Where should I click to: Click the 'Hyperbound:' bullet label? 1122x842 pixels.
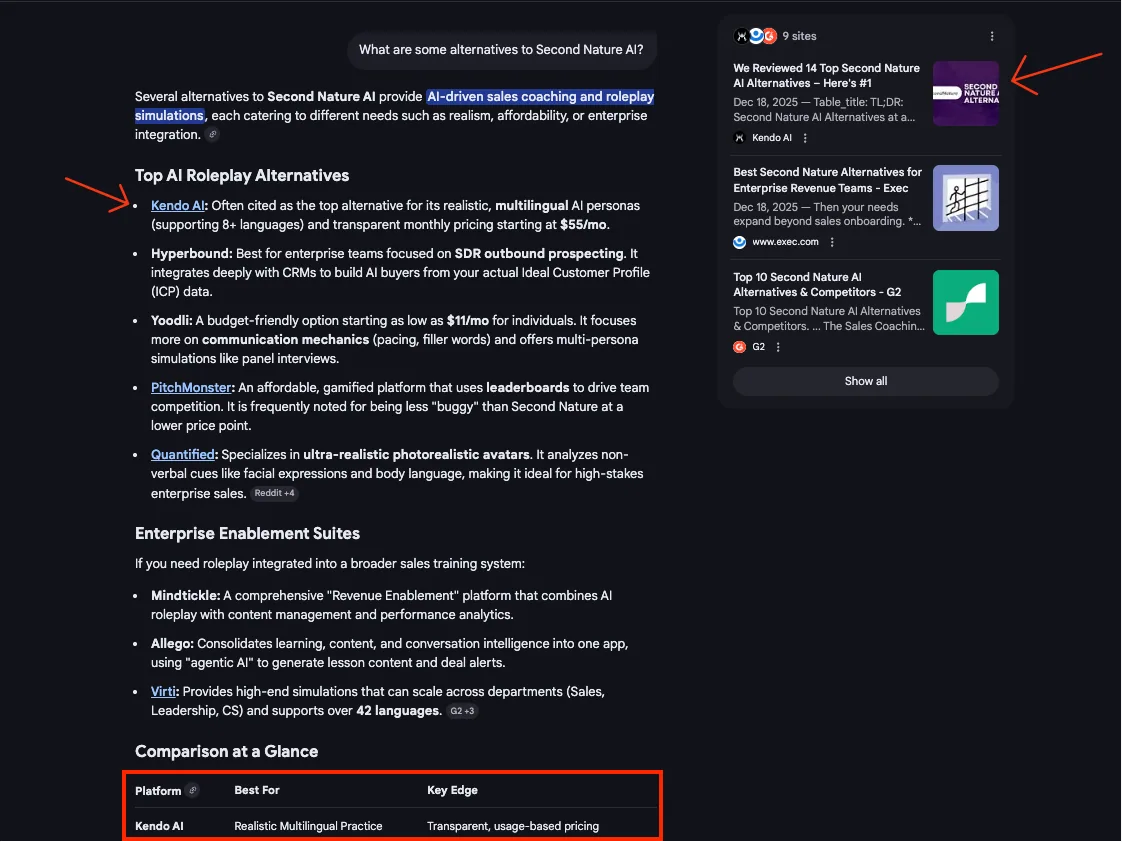tap(192, 254)
